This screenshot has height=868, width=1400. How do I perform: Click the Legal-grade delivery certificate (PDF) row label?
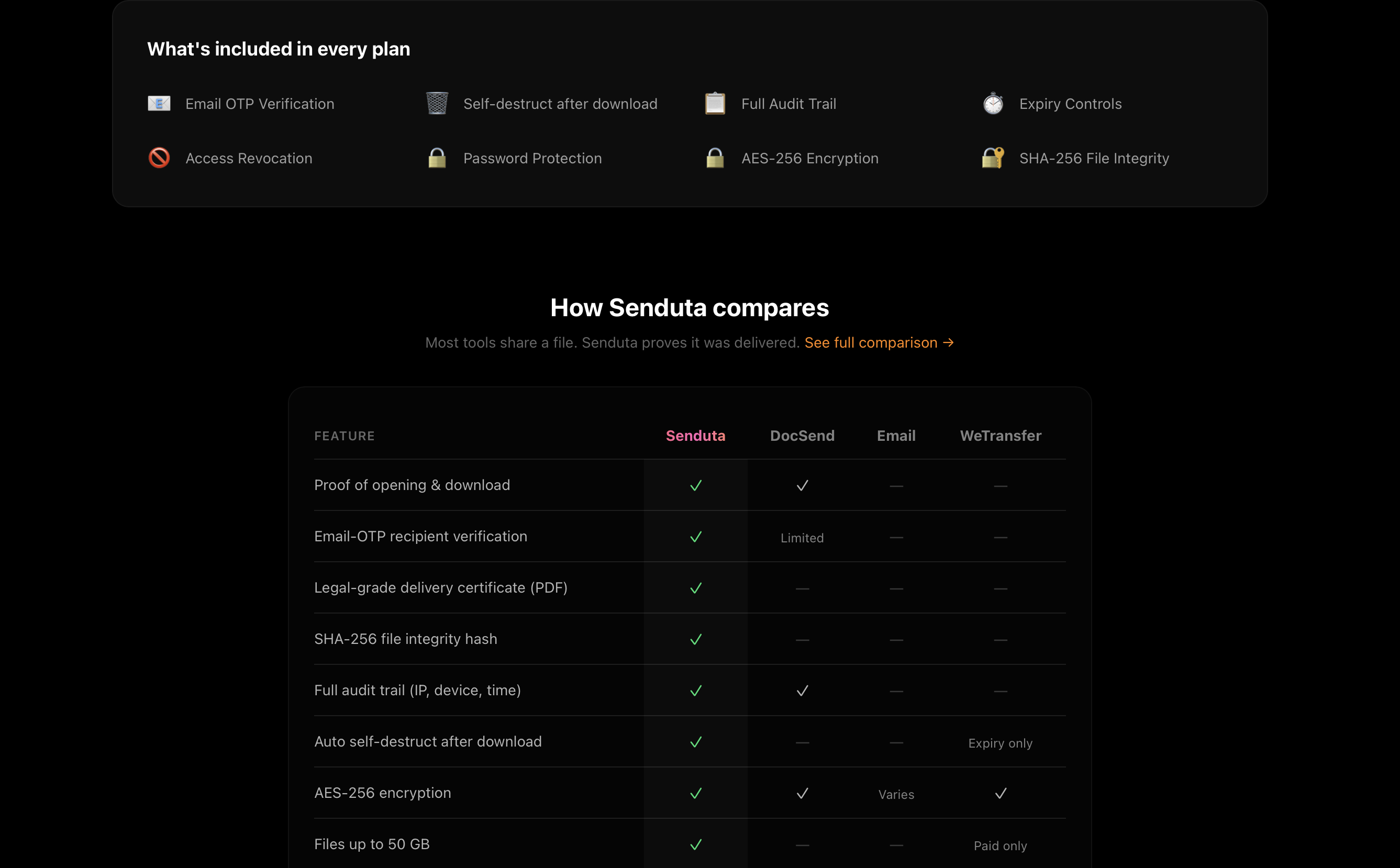click(441, 588)
